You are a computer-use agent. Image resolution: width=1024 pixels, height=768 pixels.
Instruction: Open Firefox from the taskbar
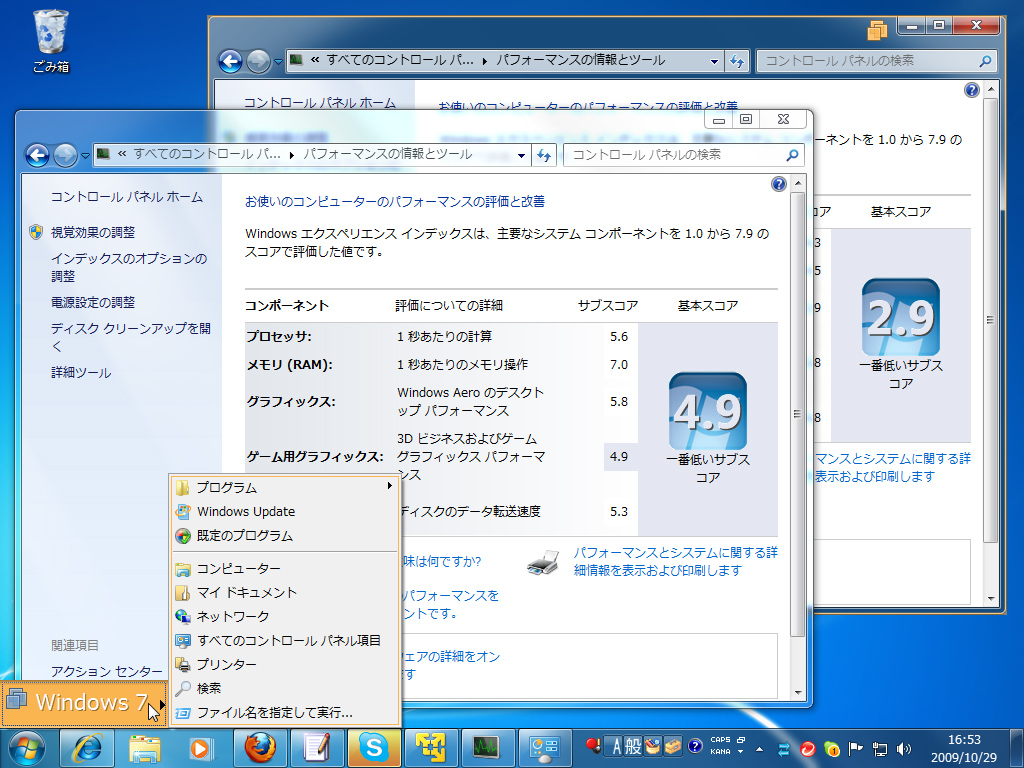260,748
